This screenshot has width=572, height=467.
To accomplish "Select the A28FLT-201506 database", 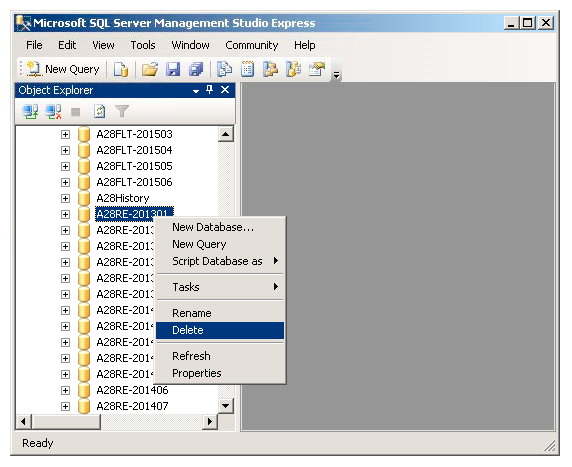I will pos(134,182).
